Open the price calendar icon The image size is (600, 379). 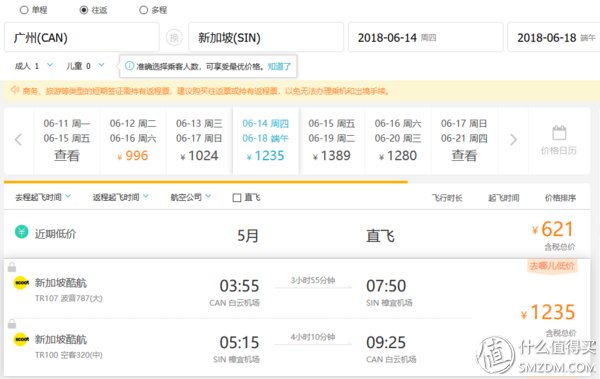click(559, 133)
